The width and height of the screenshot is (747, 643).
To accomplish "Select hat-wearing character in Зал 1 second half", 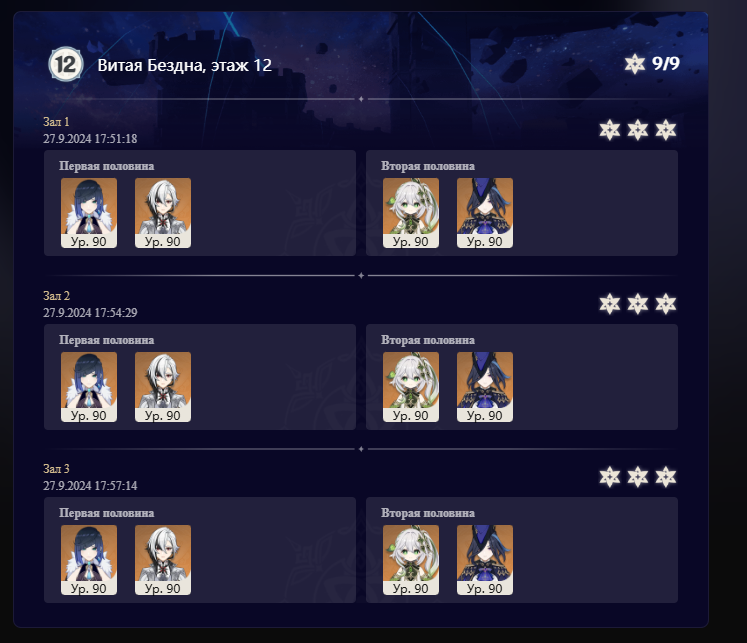I will click(x=485, y=213).
